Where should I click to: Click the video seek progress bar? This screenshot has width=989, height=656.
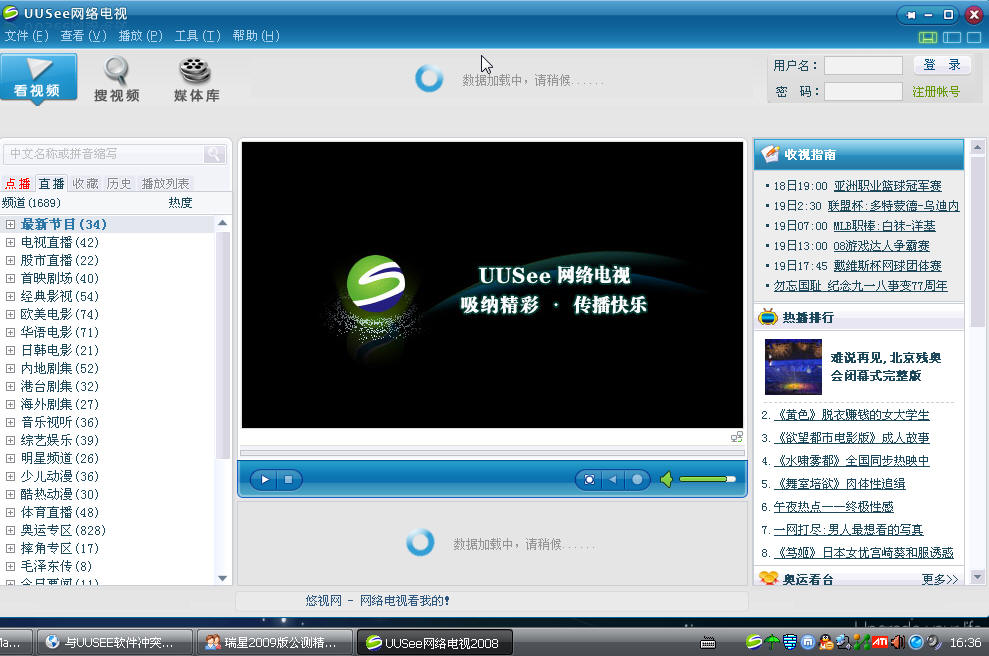pos(492,453)
